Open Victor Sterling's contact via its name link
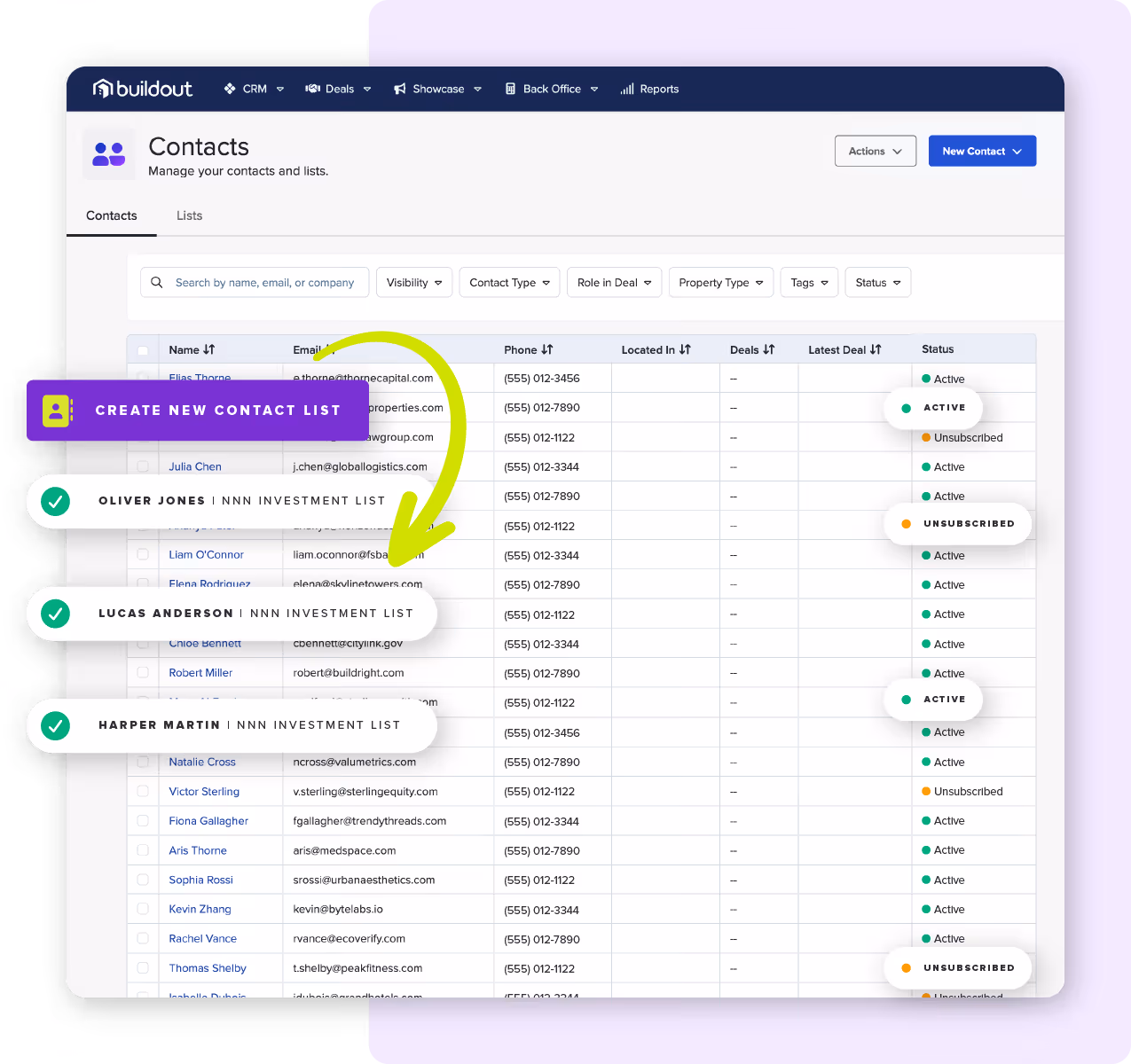1131x1064 pixels. click(x=204, y=791)
